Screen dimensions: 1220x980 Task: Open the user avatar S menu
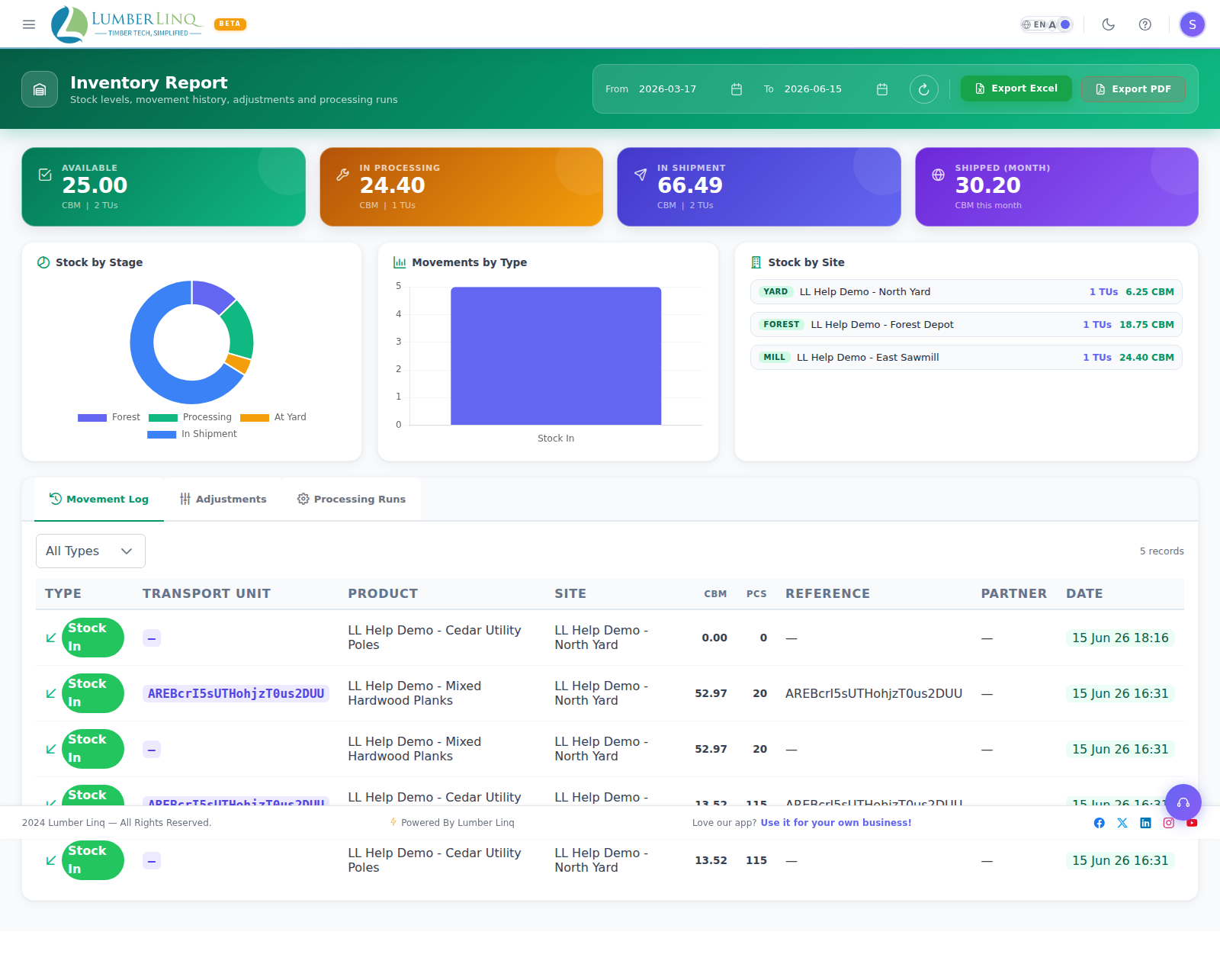click(x=1193, y=24)
